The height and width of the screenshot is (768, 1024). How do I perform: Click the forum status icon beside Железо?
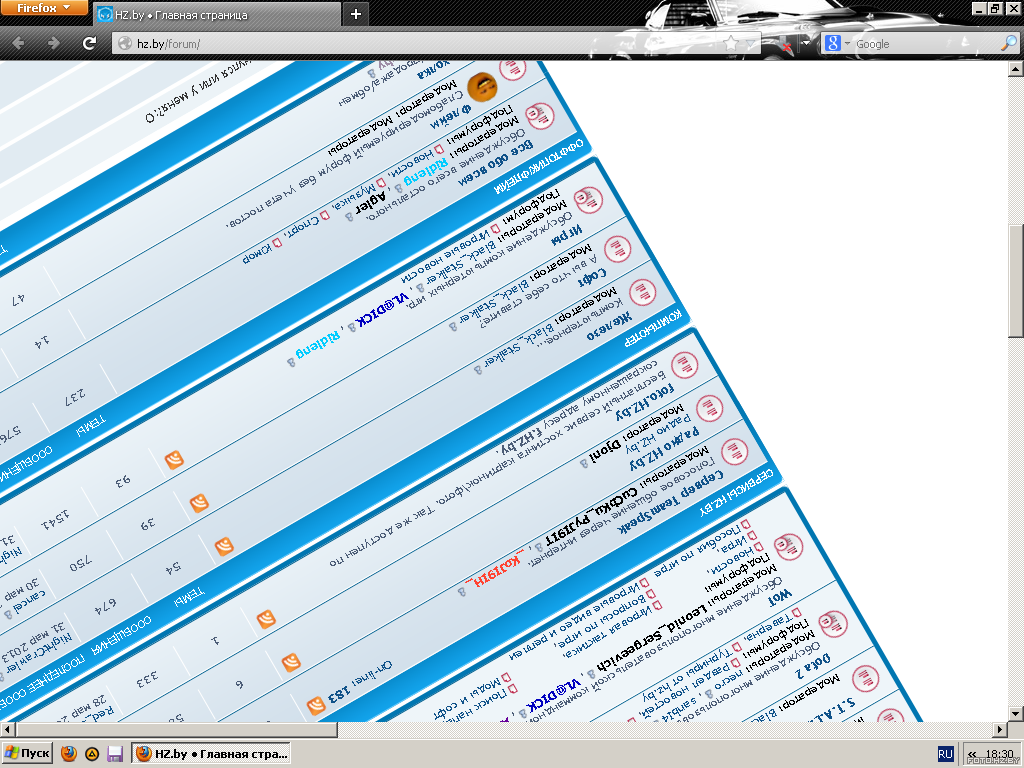(x=642, y=292)
